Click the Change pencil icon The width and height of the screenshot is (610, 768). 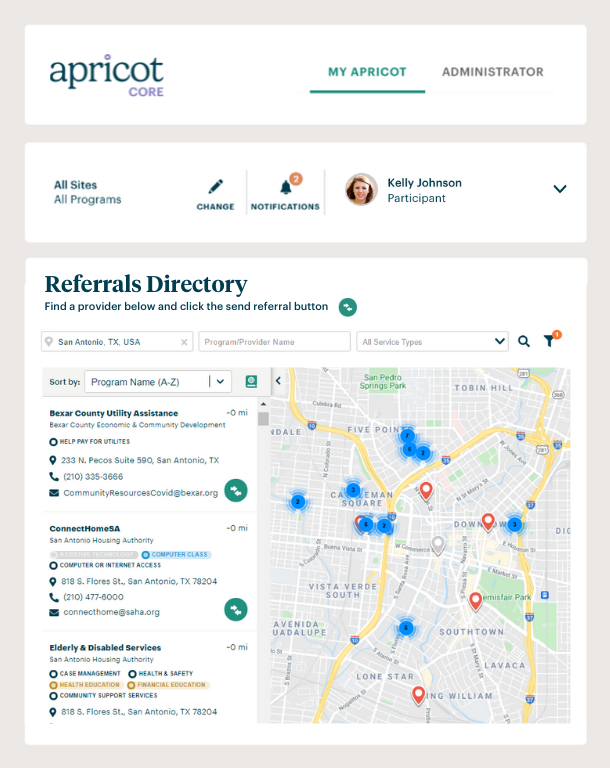click(215, 187)
